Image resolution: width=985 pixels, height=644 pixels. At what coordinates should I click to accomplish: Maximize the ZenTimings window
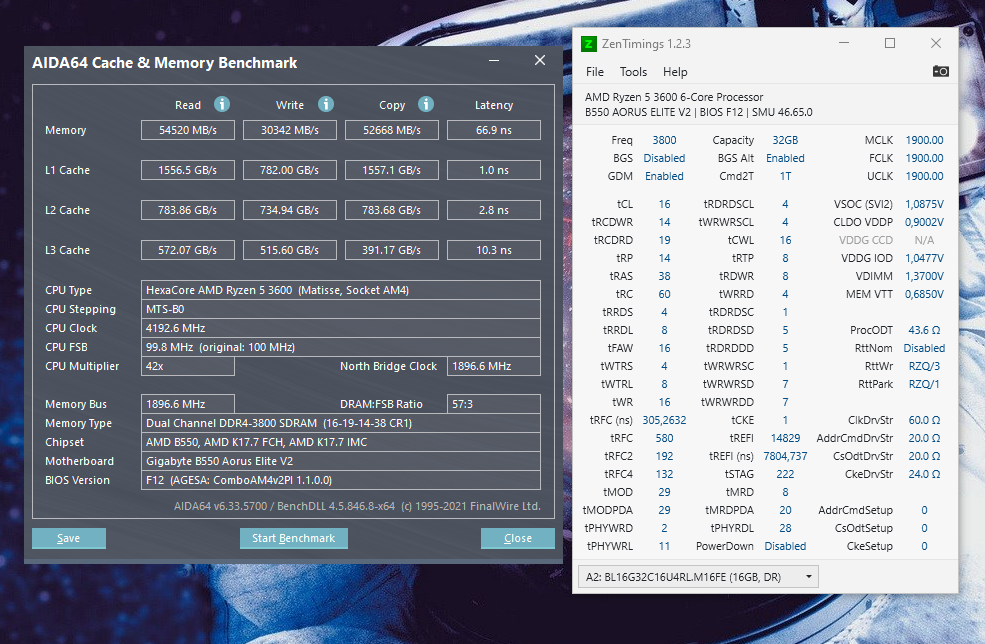pyautogui.click(x=890, y=43)
